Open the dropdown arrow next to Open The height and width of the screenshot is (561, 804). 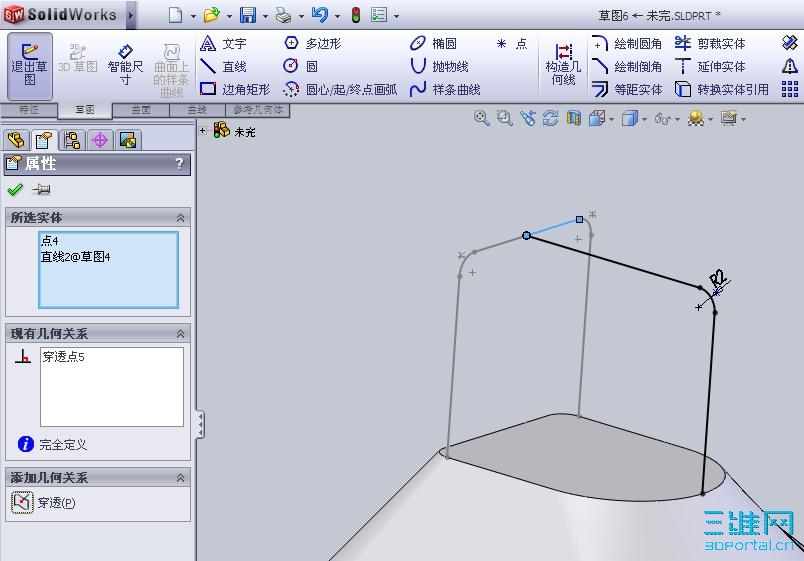click(229, 16)
